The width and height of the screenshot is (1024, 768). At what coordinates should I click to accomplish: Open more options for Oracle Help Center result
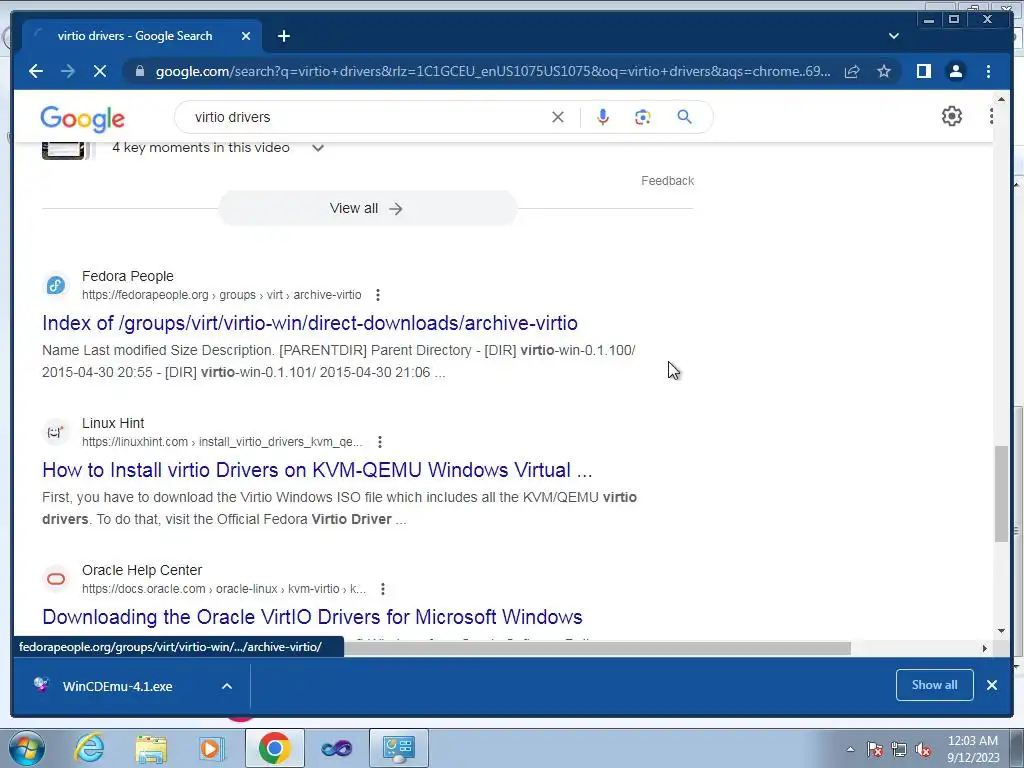383,589
